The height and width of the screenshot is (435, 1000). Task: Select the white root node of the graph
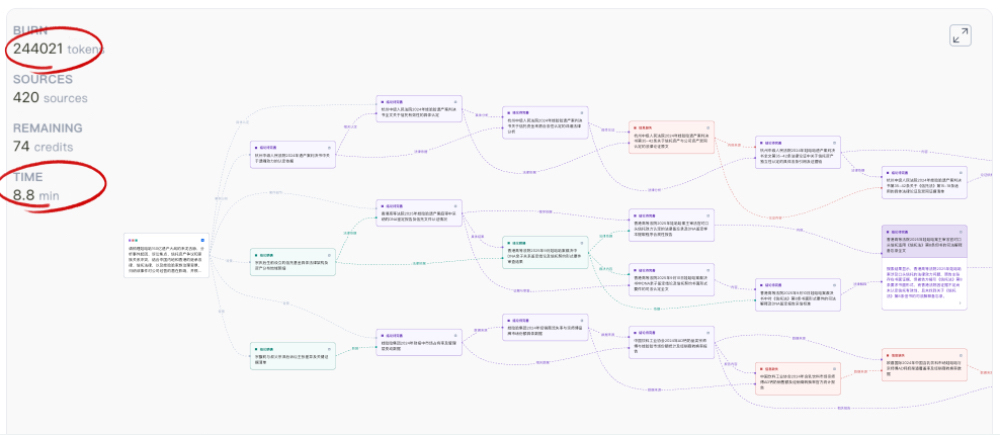pyautogui.click(x=166, y=257)
